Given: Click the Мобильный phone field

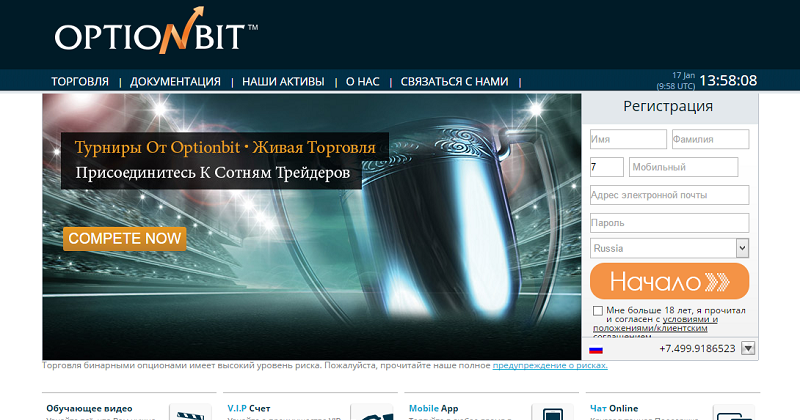Looking at the screenshot, I should [683, 167].
